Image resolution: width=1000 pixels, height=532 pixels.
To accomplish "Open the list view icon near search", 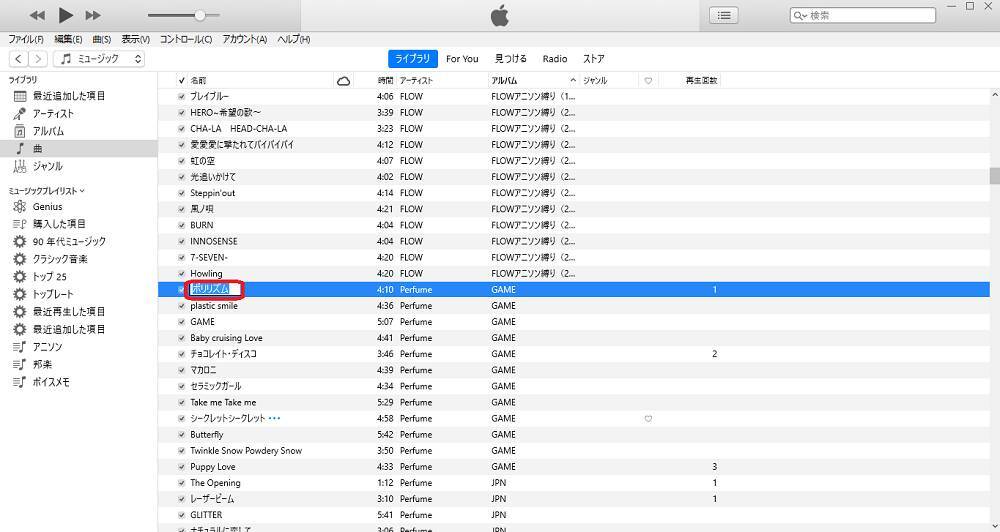I will click(x=724, y=15).
